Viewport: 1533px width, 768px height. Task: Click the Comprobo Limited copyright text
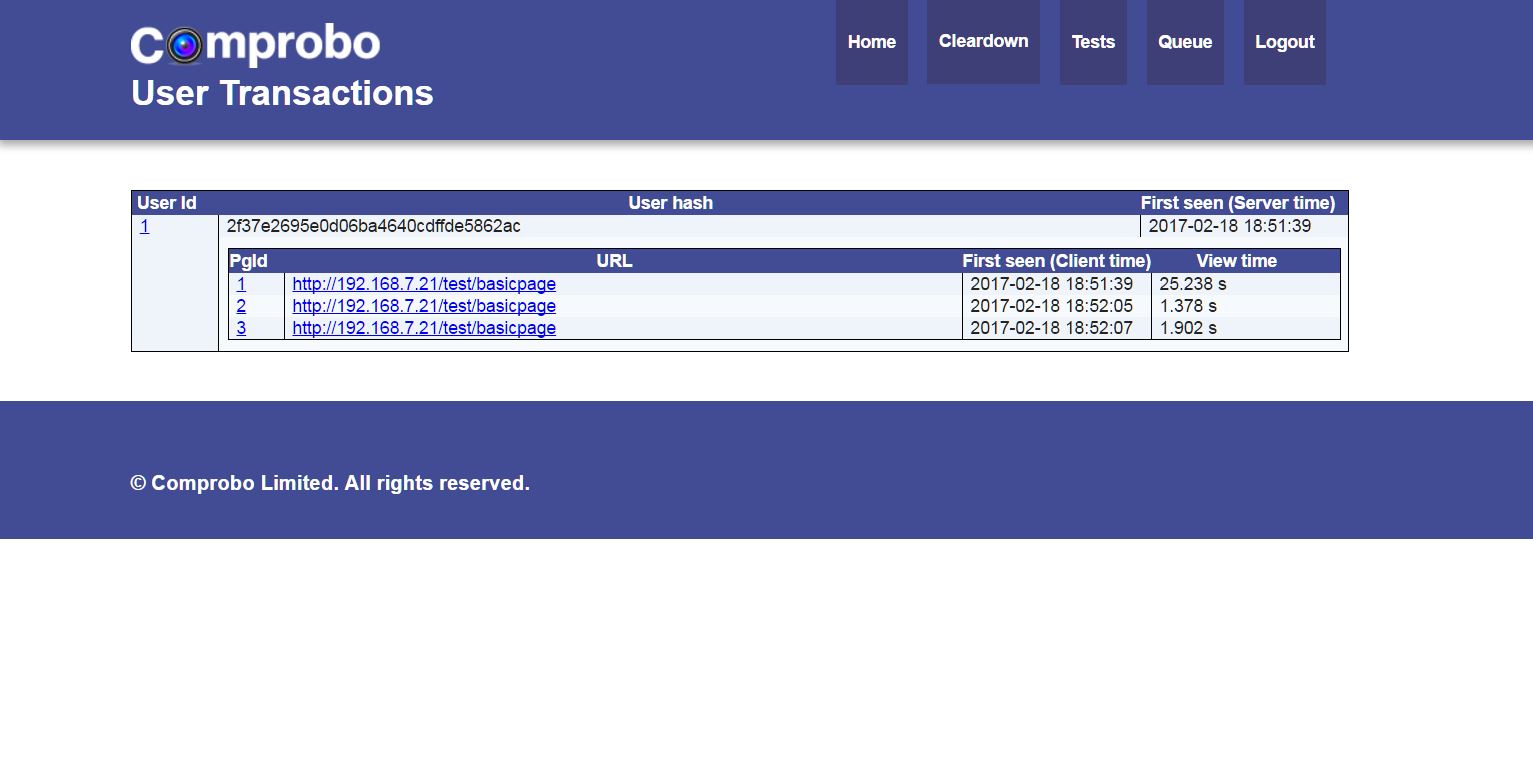(x=330, y=483)
